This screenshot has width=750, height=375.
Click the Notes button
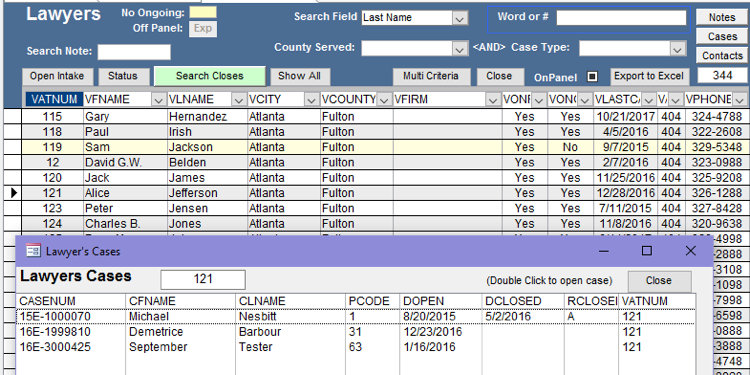(x=722, y=17)
